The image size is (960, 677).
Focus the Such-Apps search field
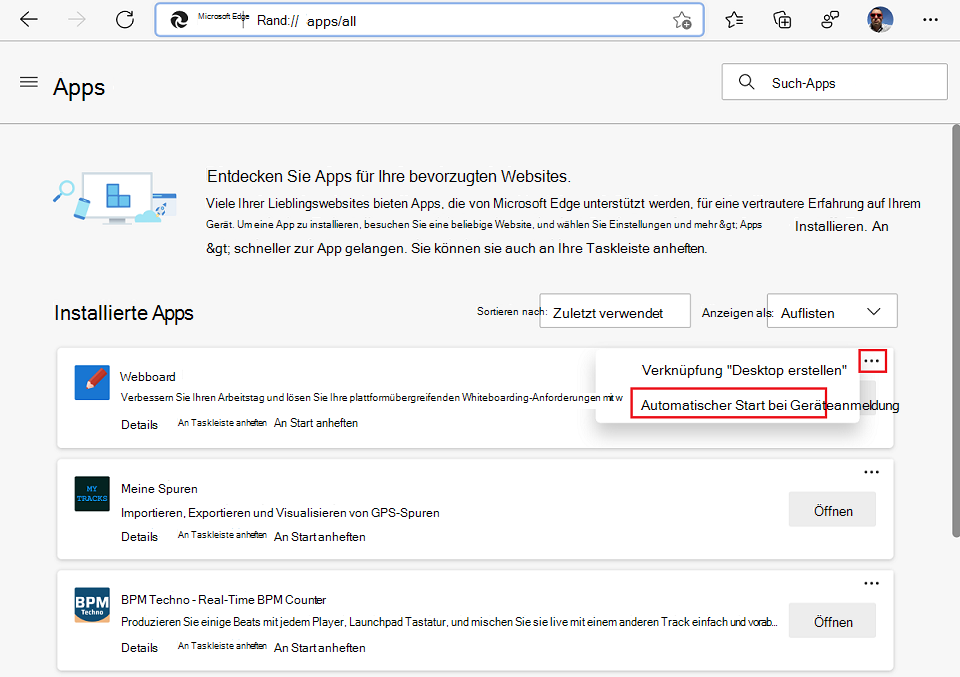834,81
